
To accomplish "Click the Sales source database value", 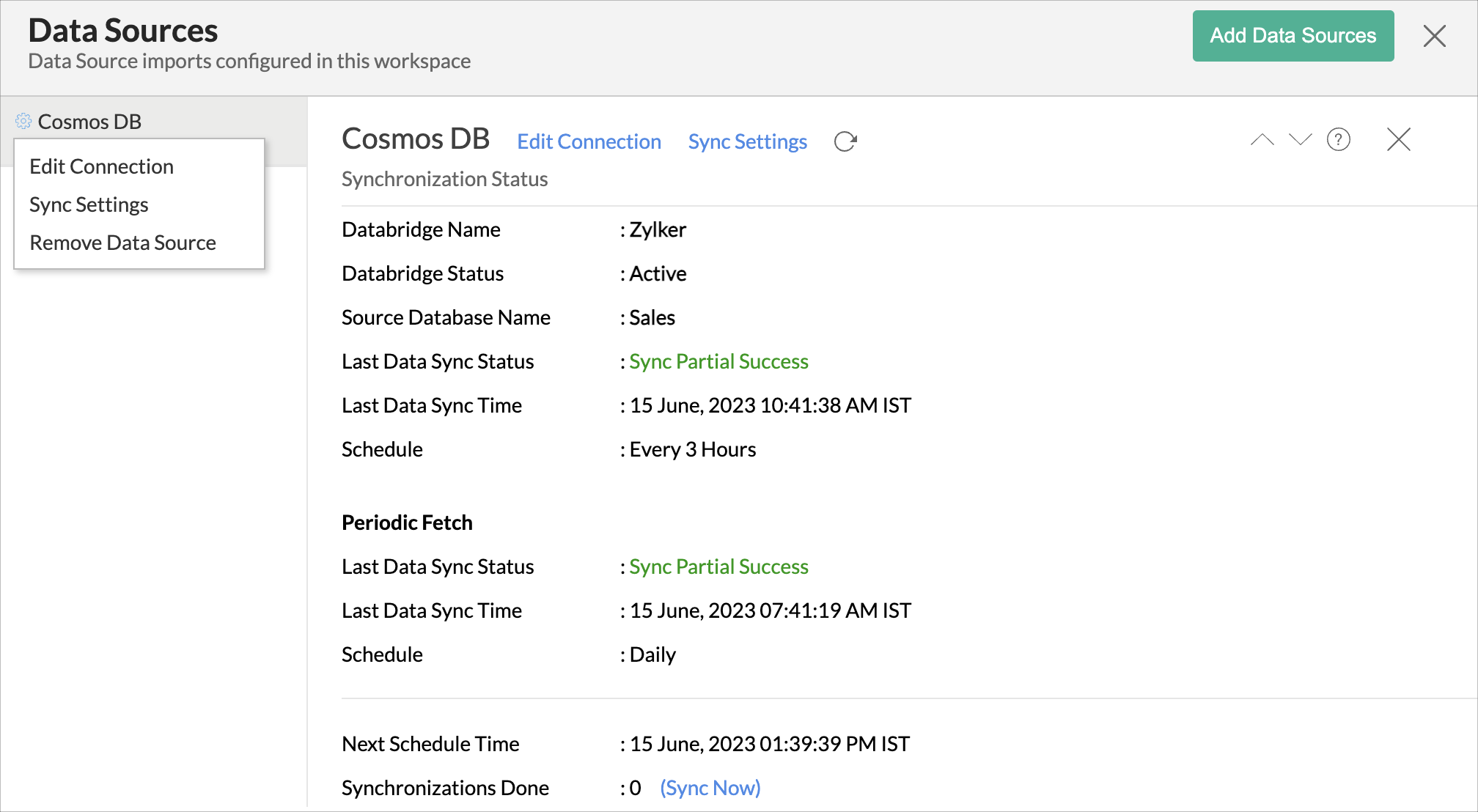I will (652, 317).
